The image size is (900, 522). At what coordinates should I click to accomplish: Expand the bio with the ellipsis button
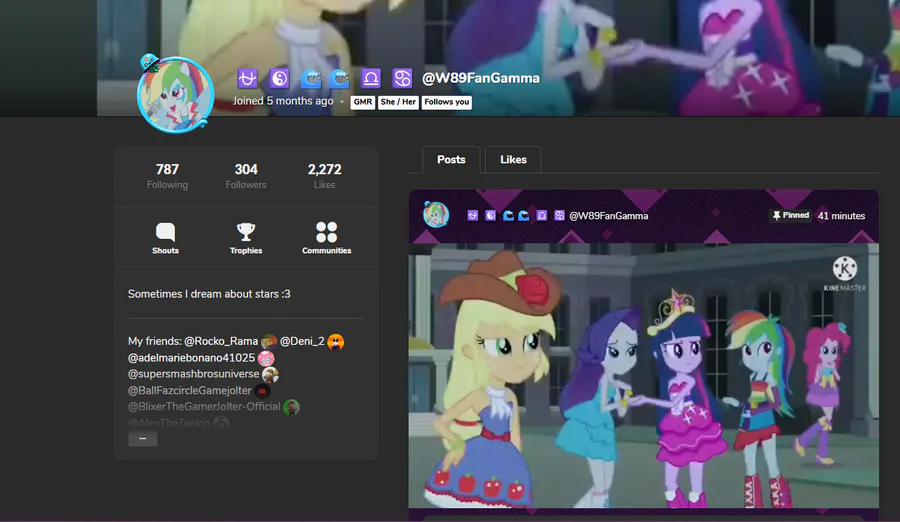point(142,439)
